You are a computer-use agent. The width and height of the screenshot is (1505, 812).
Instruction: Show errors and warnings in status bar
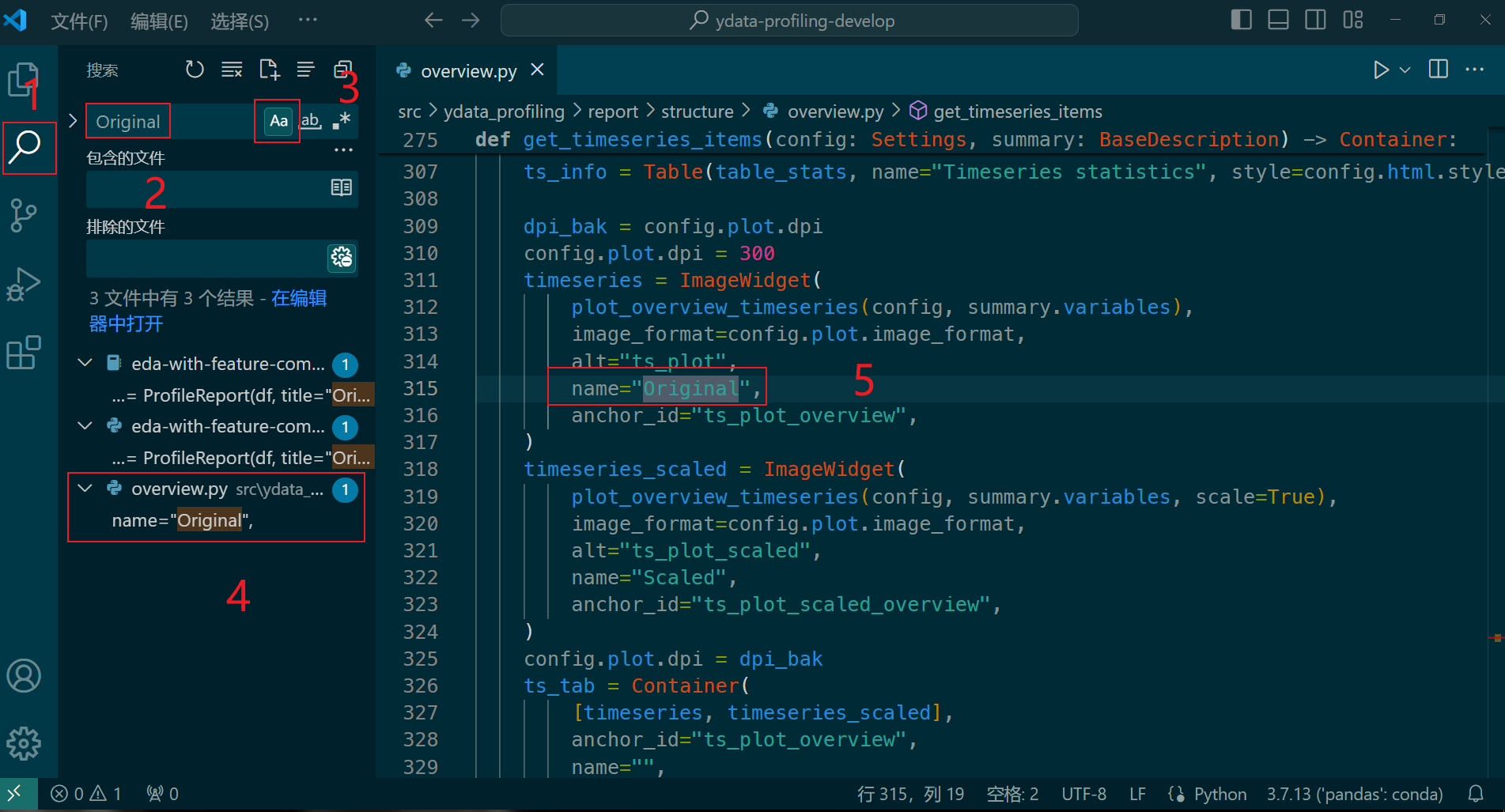click(86, 793)
